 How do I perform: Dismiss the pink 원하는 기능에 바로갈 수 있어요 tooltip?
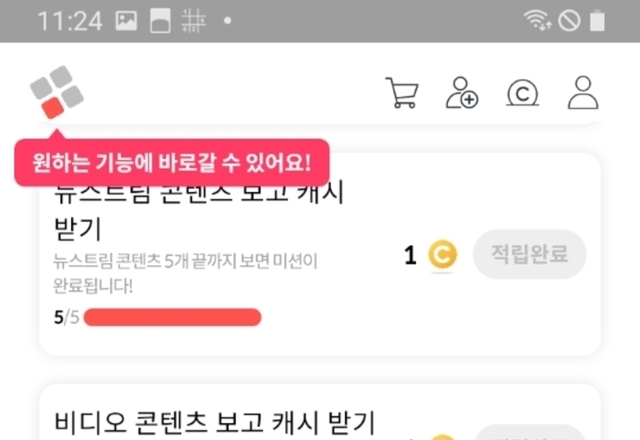(x=171, y=161)
